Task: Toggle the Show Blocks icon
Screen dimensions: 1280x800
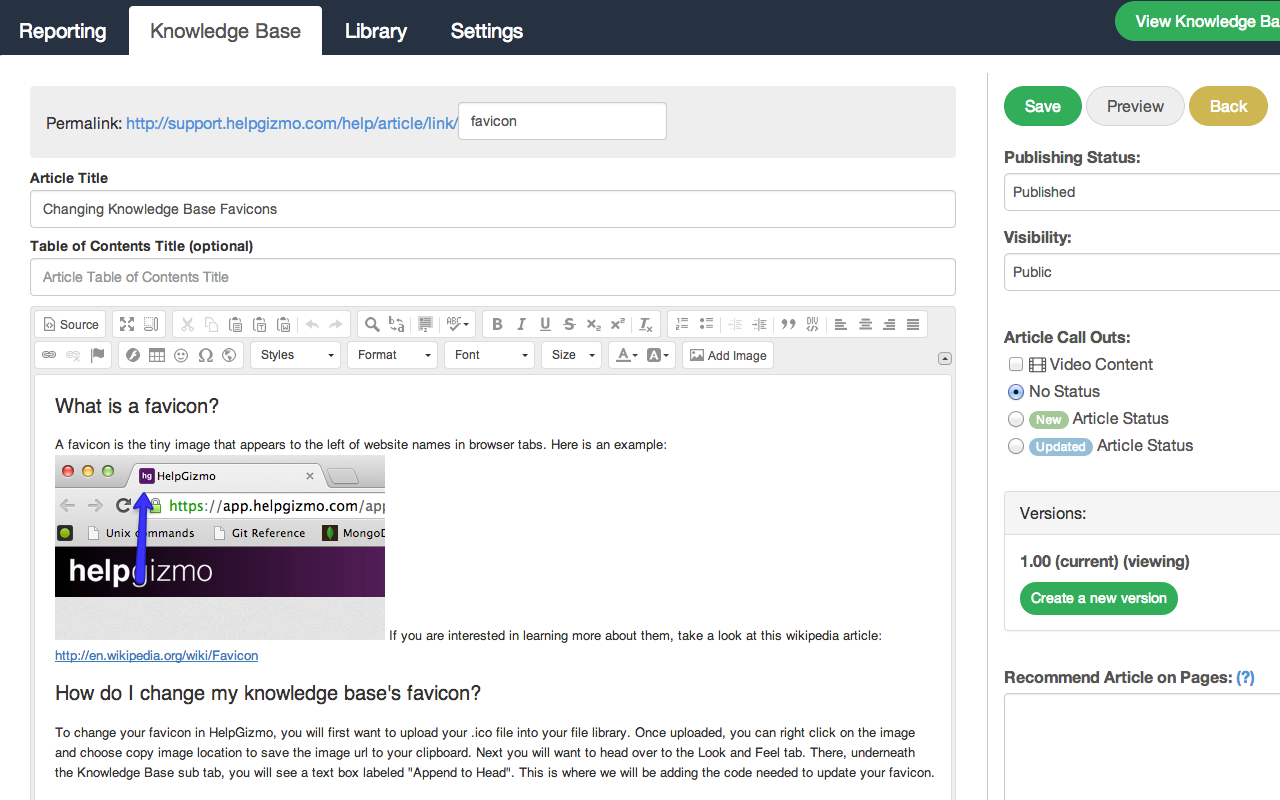Action: click(x=151, y=324)
